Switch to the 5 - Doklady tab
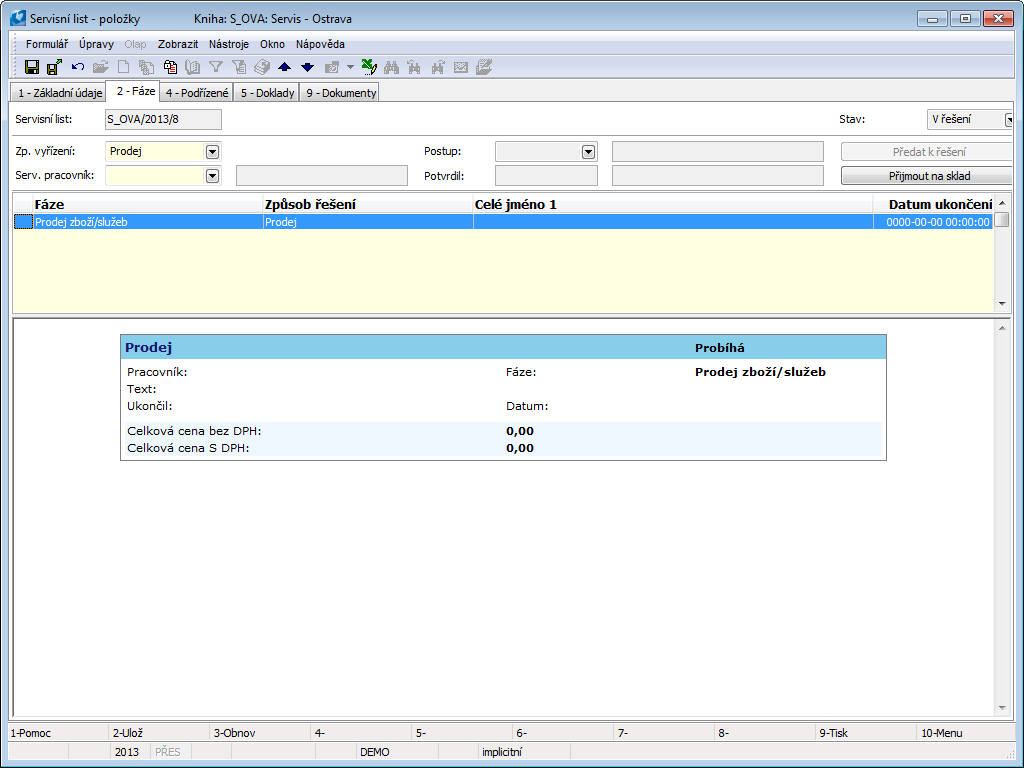The height and width of the screenshot is (768, 1024). (x=267, y=93)
